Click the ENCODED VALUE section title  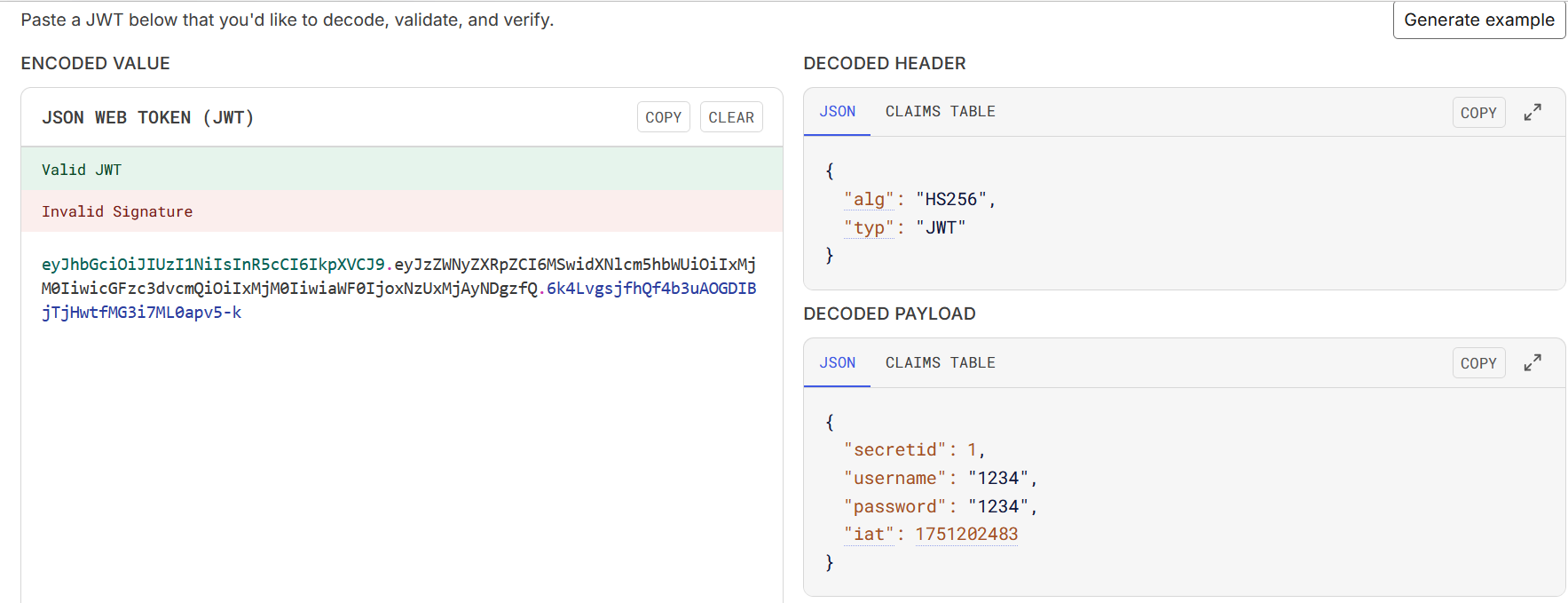coord(95,63)
